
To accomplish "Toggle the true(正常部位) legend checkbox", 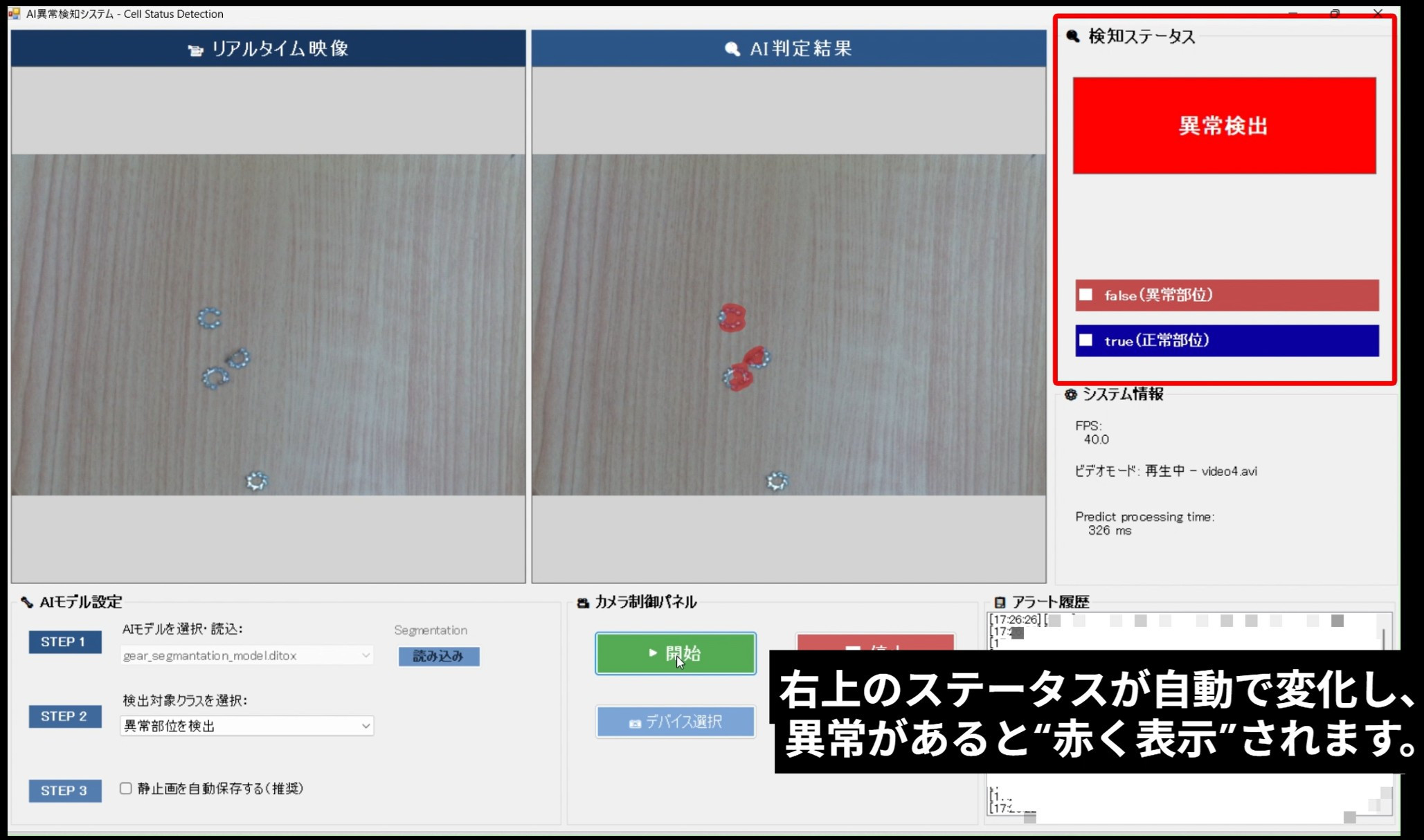I will pyautogui.click(x=1085, y=340).
